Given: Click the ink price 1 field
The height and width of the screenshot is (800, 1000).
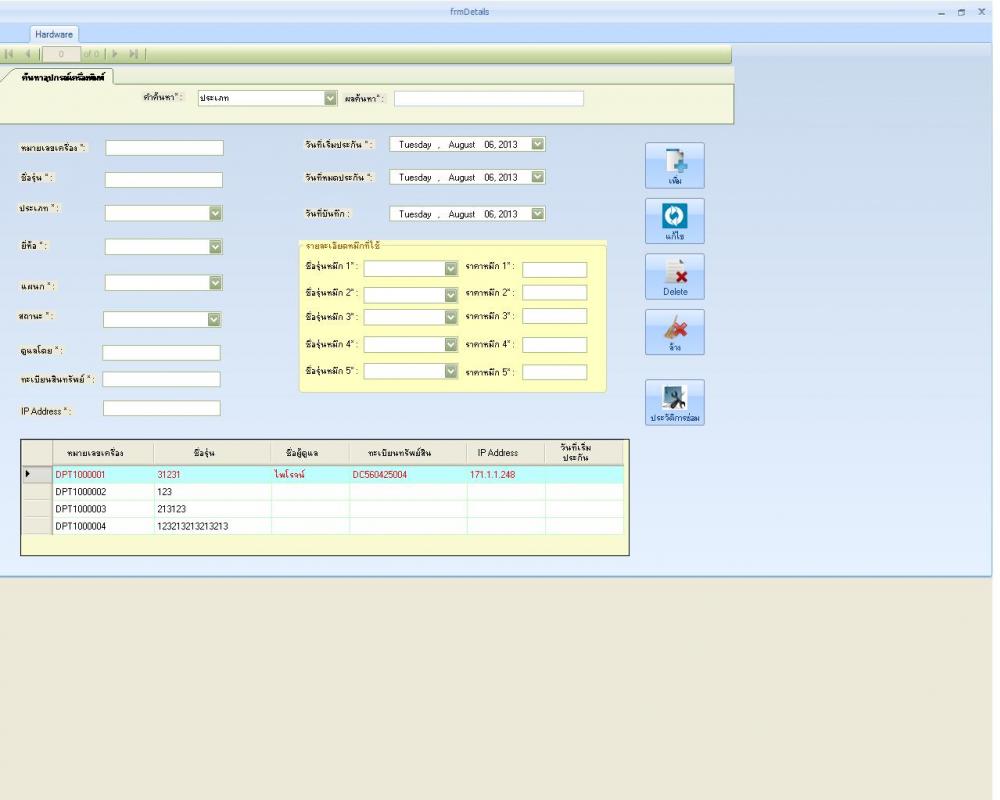Looking at the screenshot, I should tap(554, 270).
